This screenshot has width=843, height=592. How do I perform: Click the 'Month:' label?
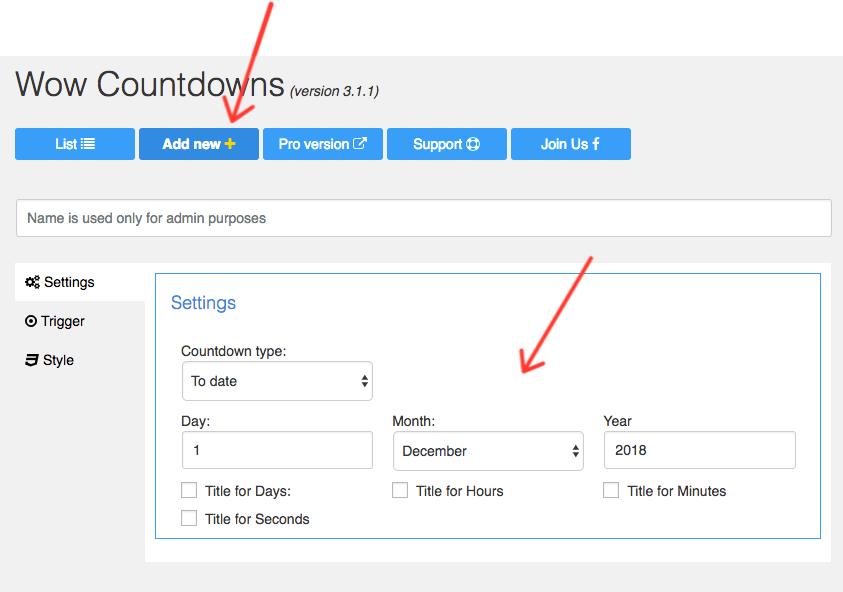click(x=414, y=421)
